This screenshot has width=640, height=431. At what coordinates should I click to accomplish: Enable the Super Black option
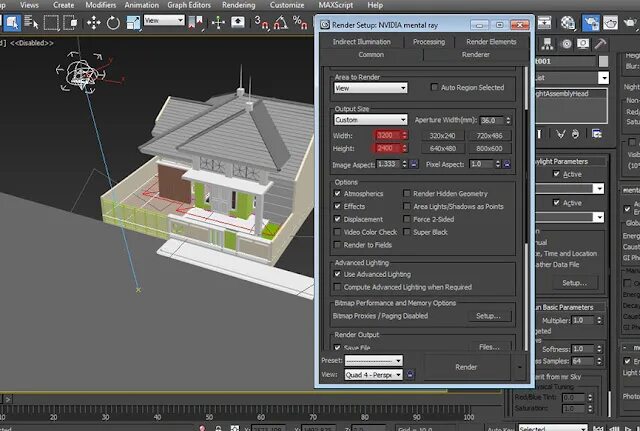[407, 232]
